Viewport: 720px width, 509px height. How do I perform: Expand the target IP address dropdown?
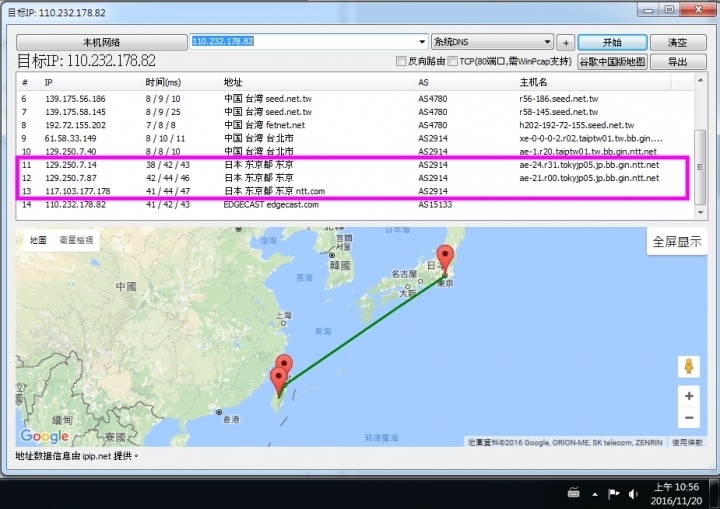pyautogui.click(x=422, y=42)
